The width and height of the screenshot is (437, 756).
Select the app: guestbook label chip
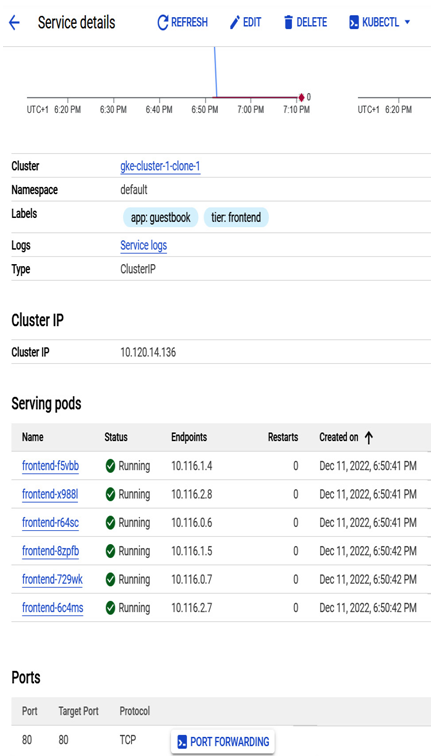(x=161, y=217)
